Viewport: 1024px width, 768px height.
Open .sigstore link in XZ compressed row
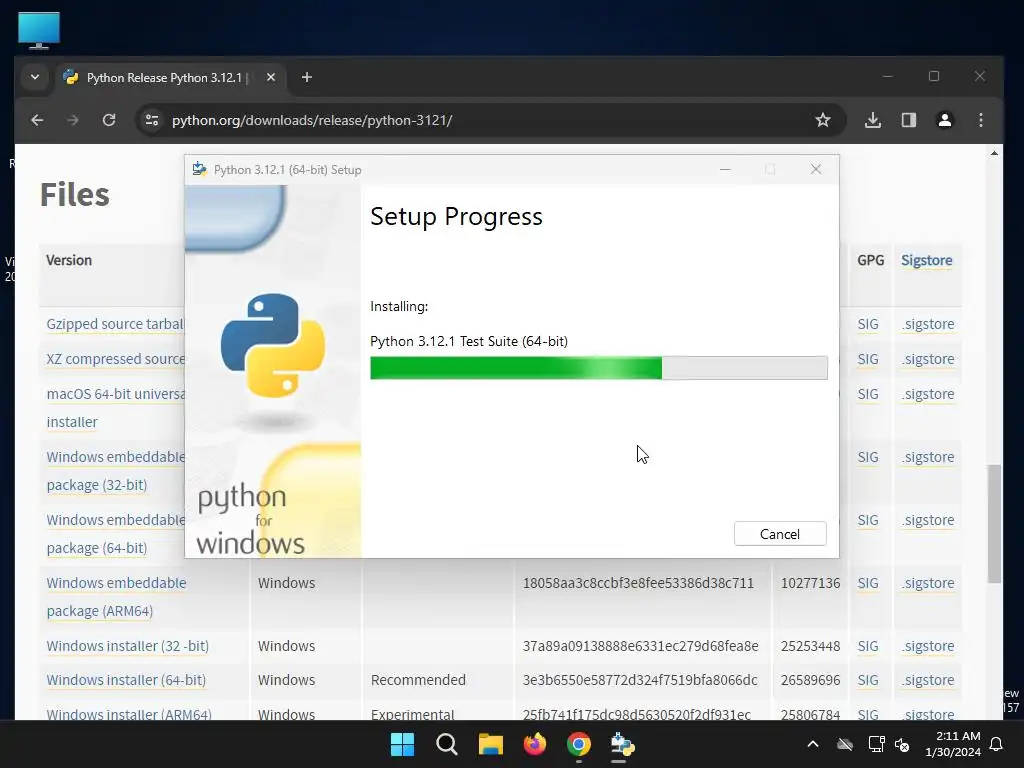pyautogui.click(x=928, y=359)
